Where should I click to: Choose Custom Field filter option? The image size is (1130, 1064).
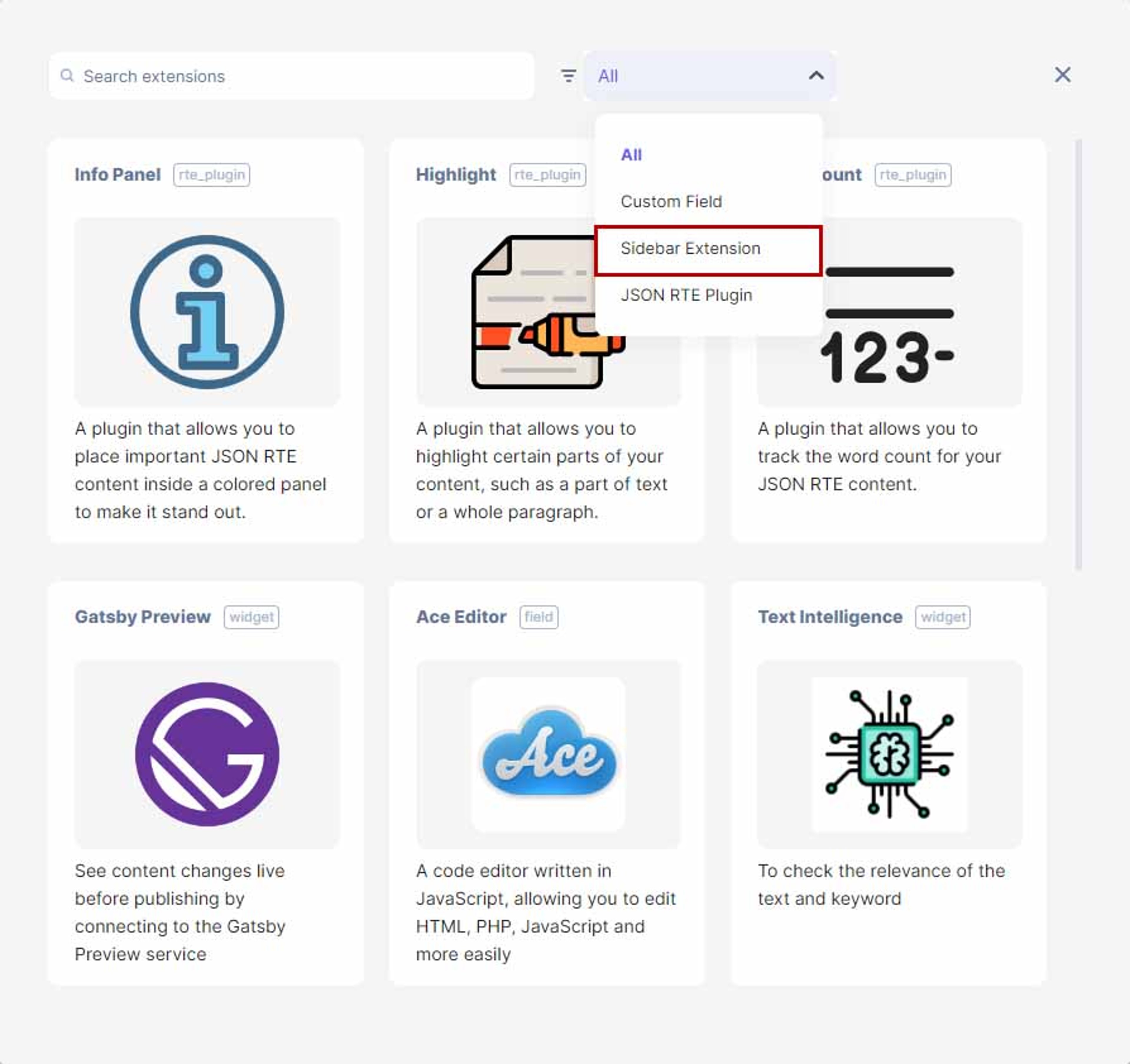[x=671, y=202]
